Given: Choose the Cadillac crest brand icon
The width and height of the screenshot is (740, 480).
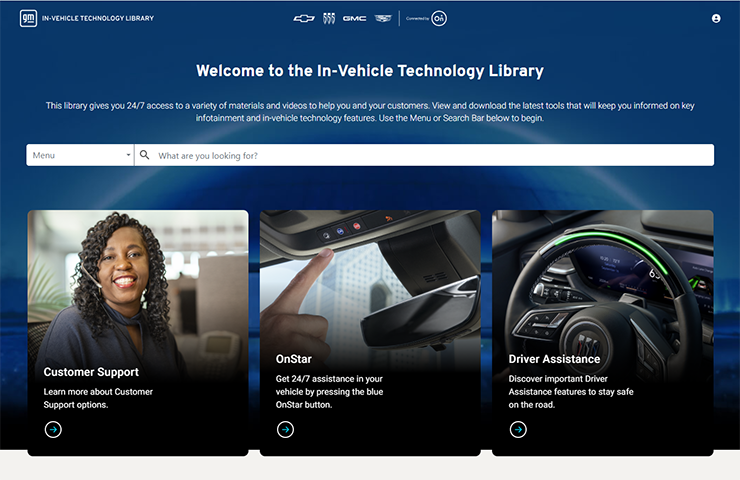Looking at the screenshot, I should pos(383,18).
